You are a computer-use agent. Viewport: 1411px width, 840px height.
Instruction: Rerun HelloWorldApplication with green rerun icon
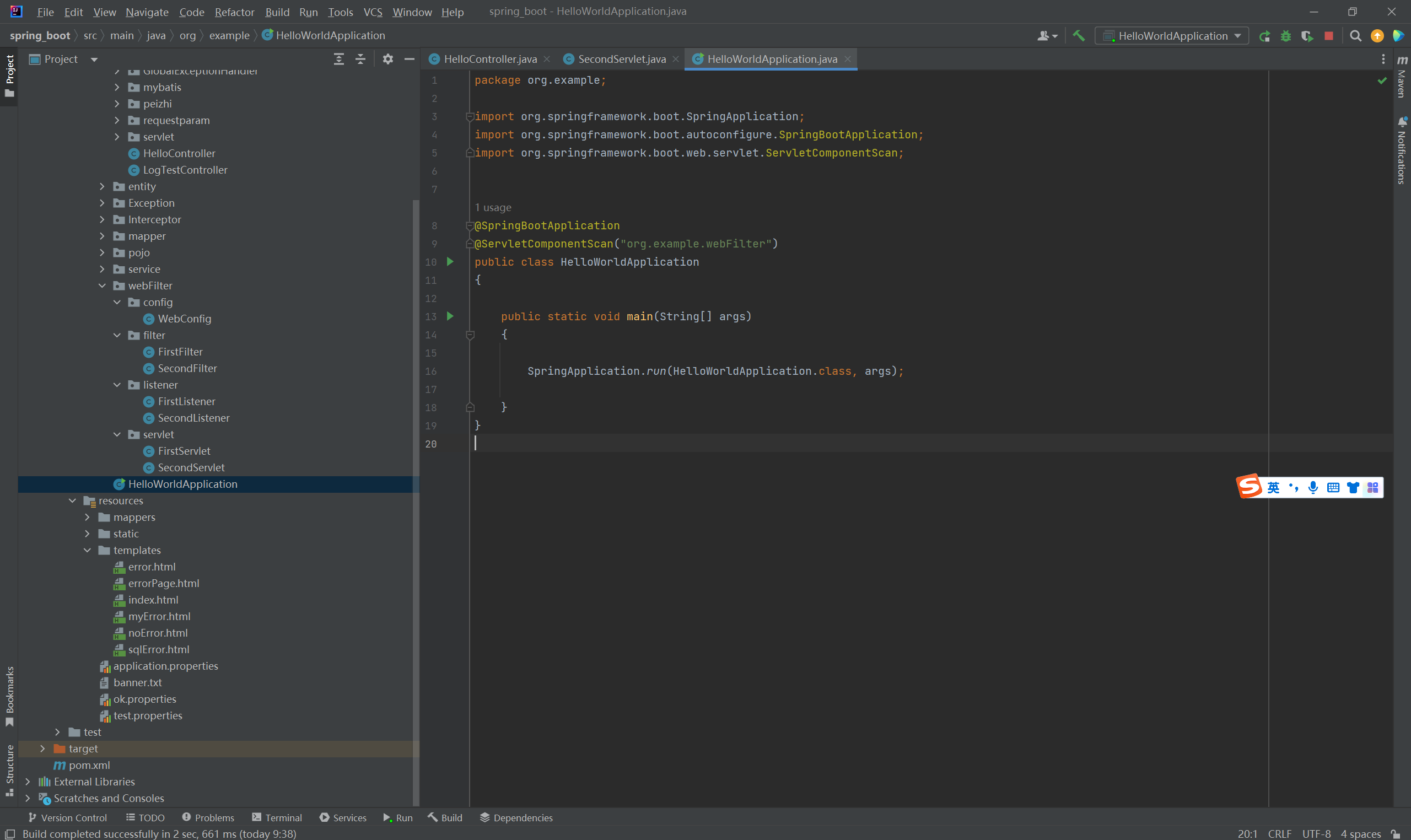tap(1264, 36)
